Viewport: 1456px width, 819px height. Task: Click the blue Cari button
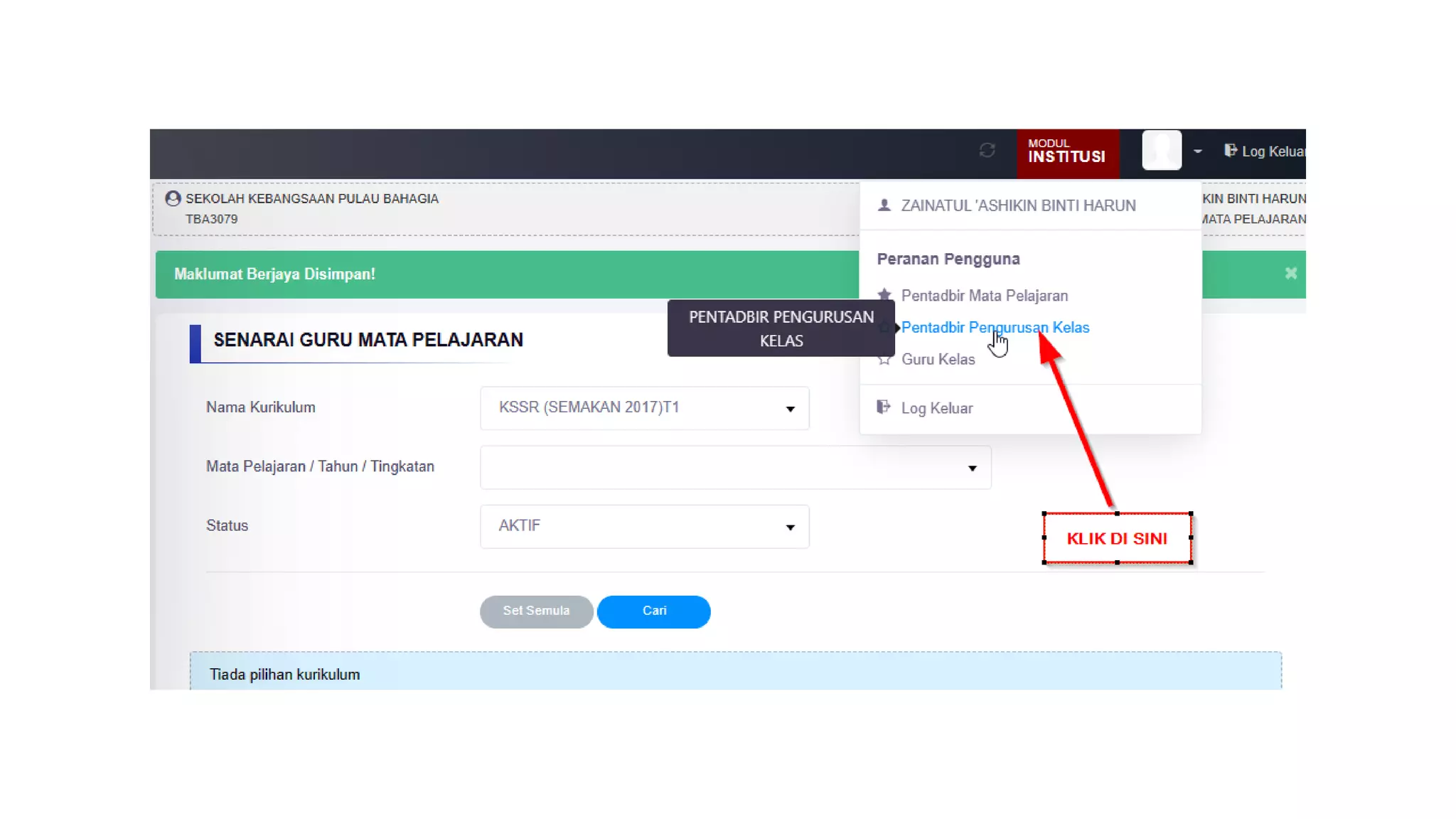tap(653, 611)
